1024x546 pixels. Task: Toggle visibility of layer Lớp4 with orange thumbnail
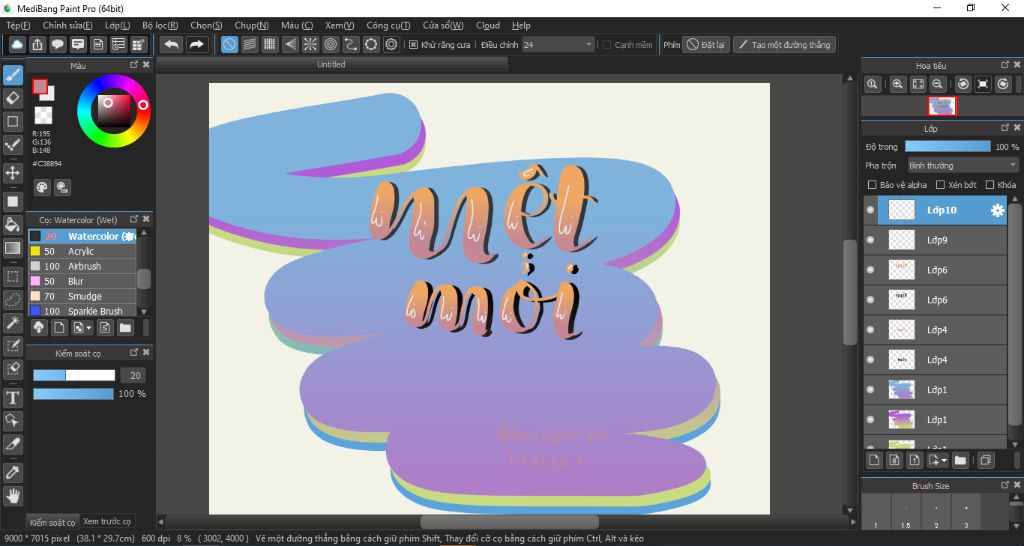point(871,330)
